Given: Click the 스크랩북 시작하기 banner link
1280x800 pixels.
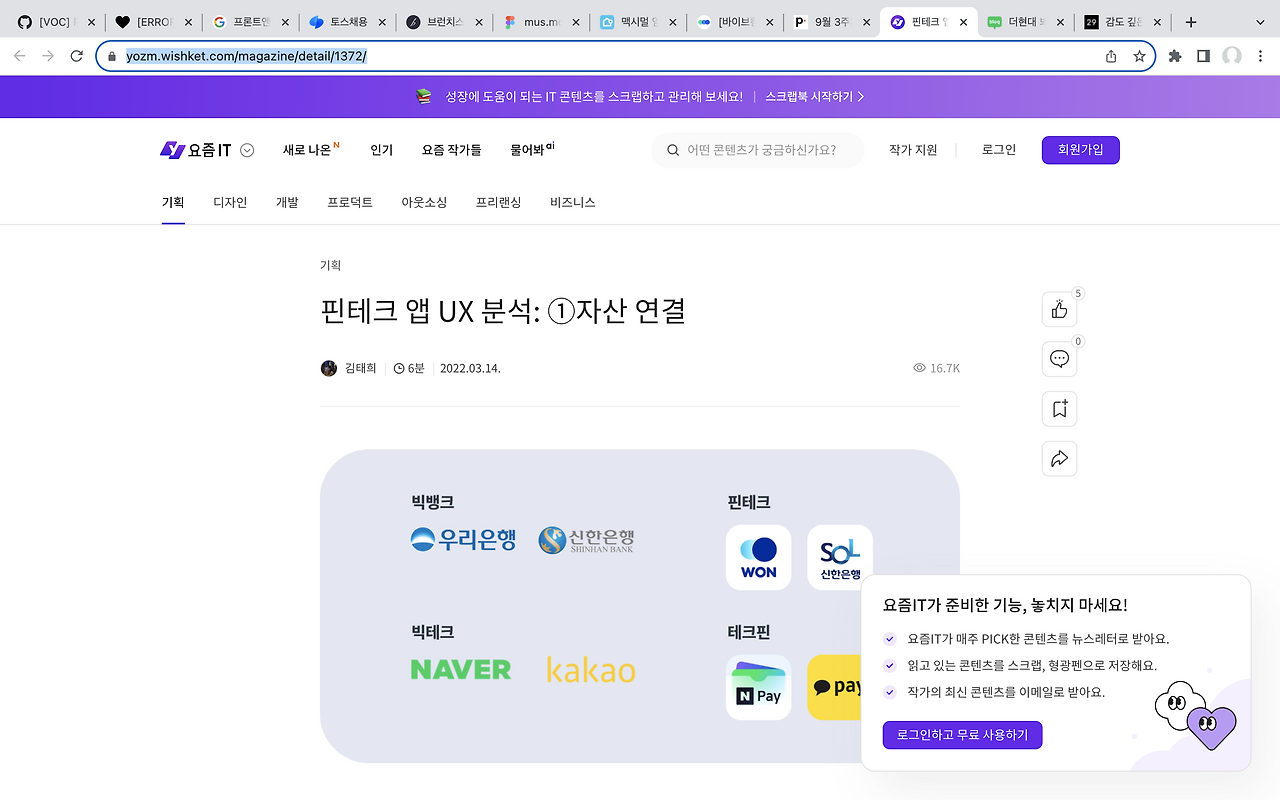Looking at the screenshot, I should pos(815,97).
